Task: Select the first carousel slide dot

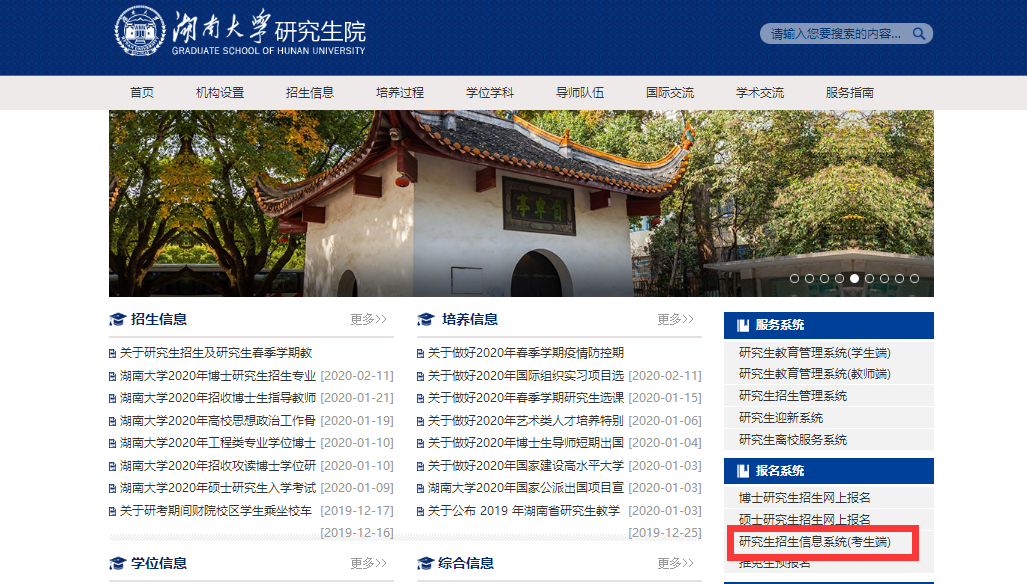Action: pos(794,279)
